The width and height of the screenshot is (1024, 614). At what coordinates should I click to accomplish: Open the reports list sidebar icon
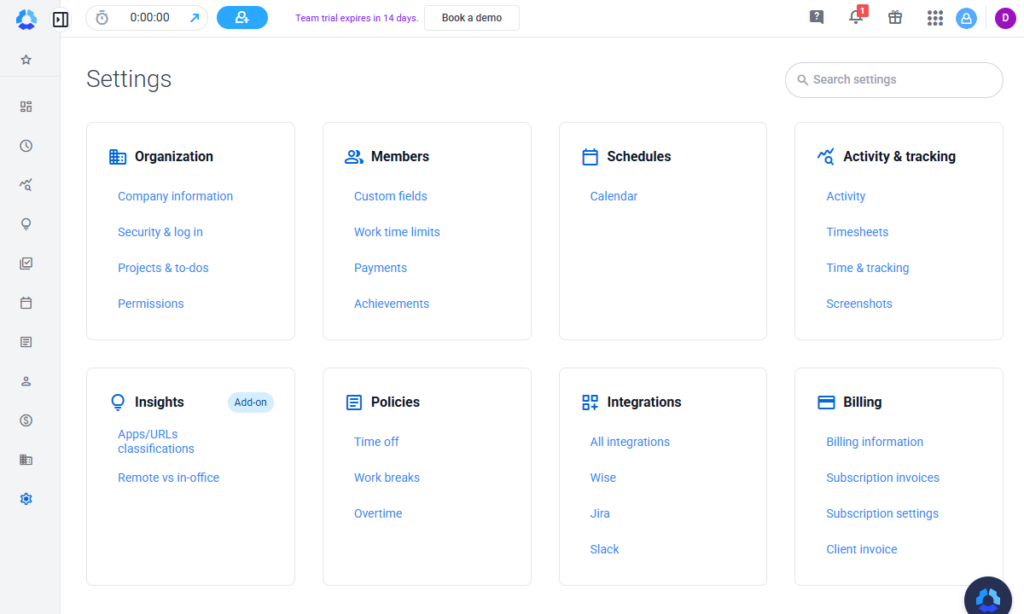[x=26, y=342]
